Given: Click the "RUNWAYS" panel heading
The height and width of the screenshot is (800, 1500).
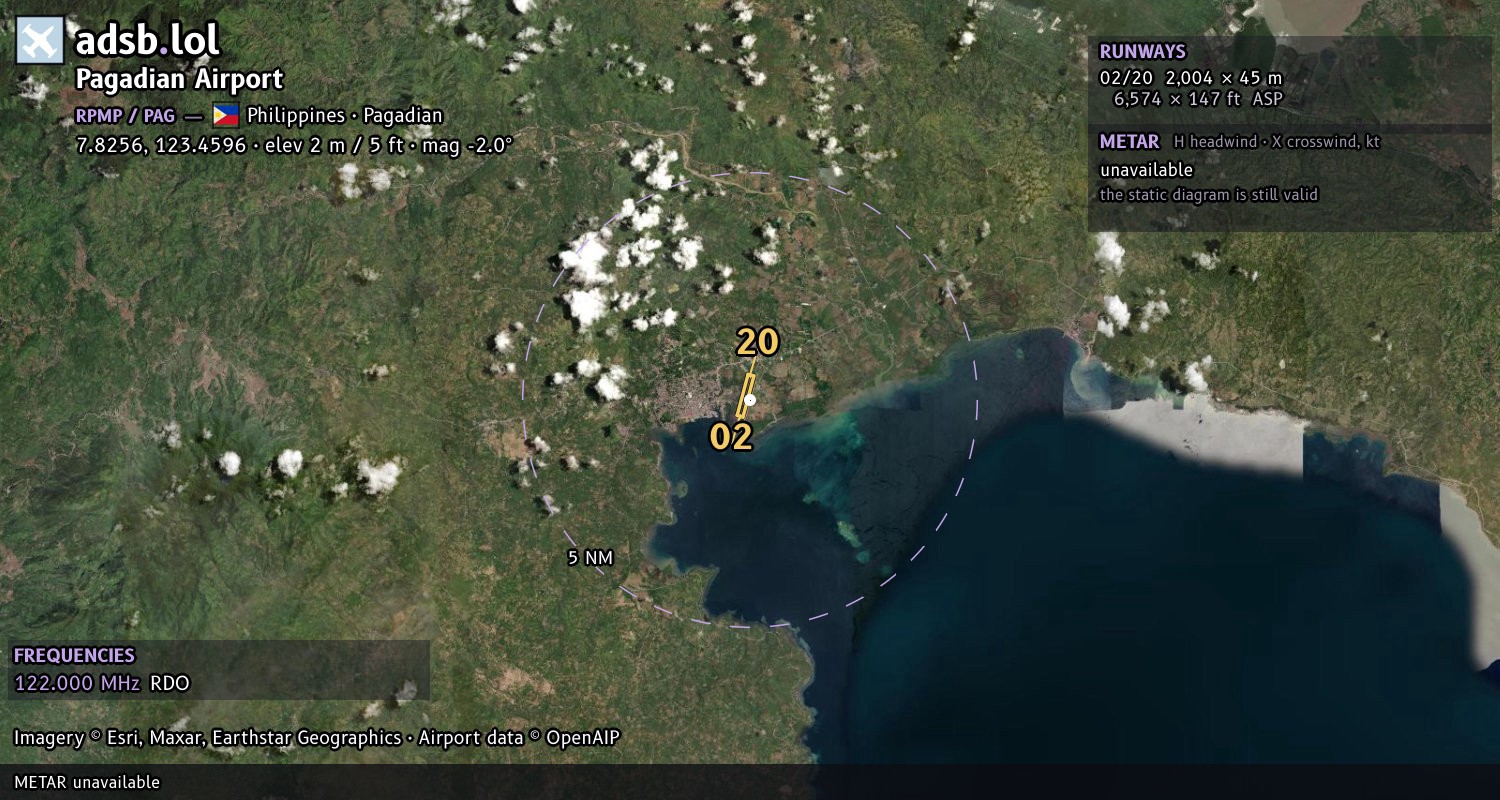Looking at the screenshot, I should point(1142,51).
